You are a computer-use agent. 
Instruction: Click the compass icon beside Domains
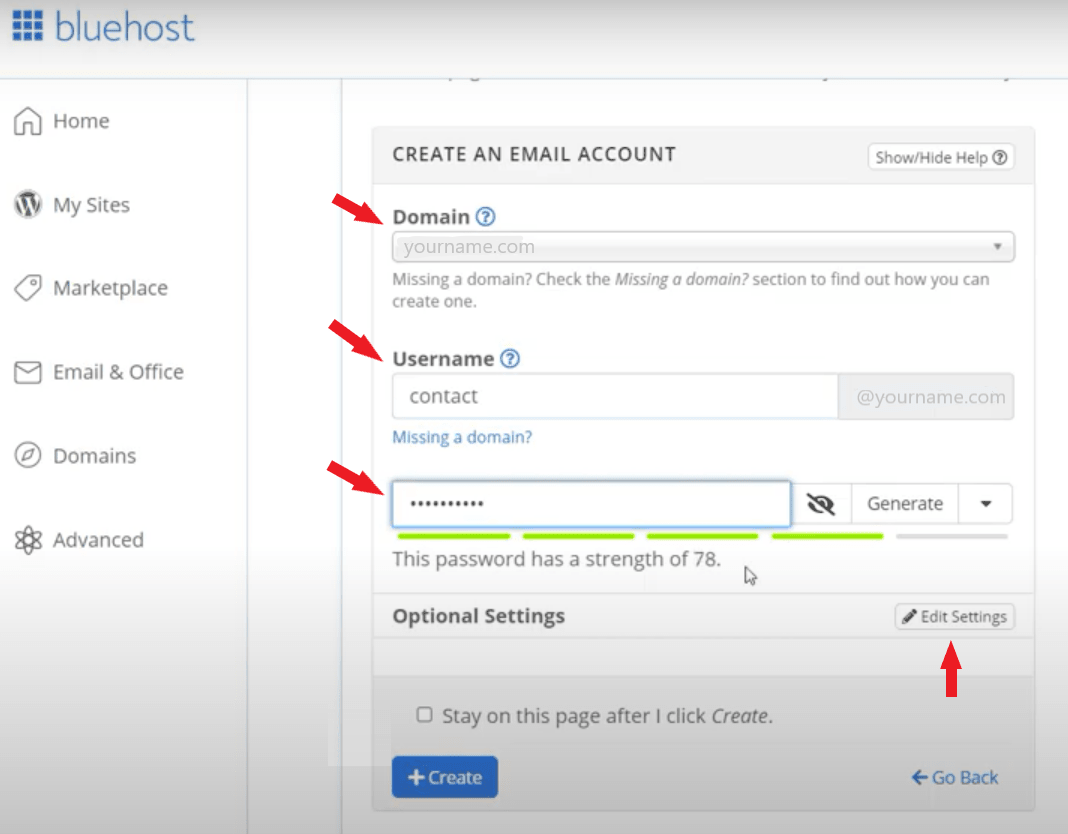coord(28,455)
